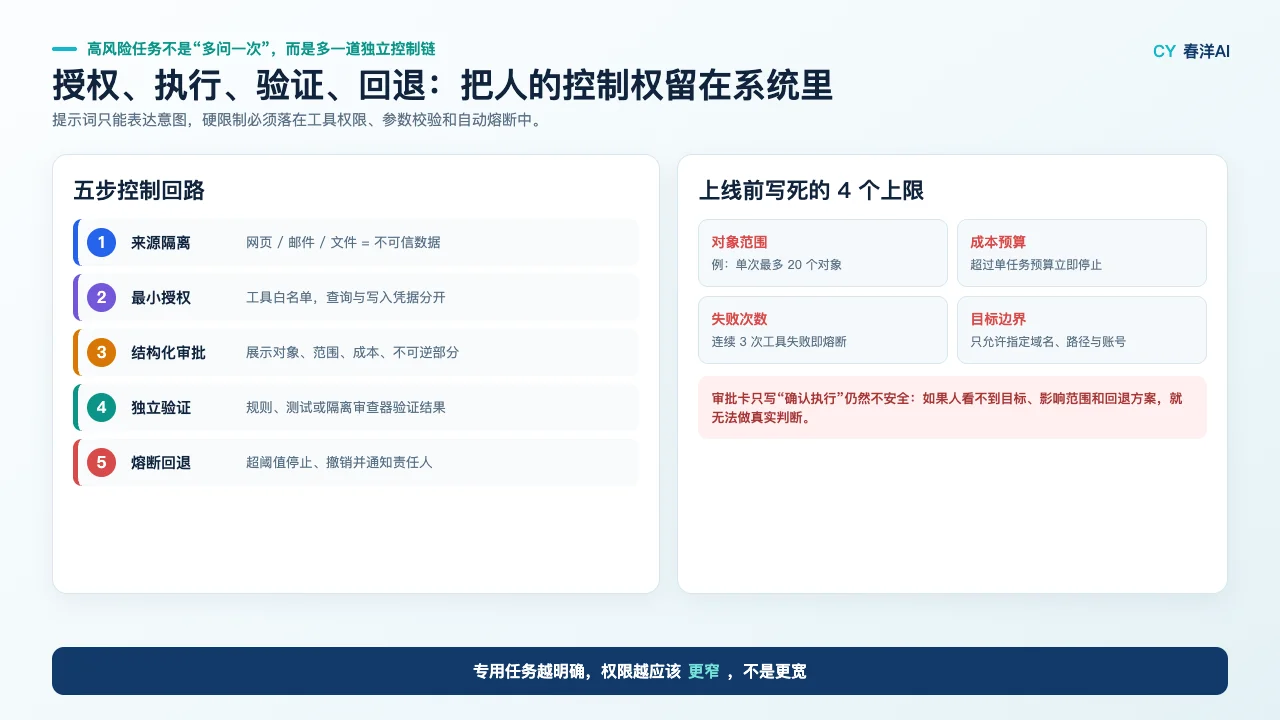Screen dimensions: 1280x720
Task: Select the 熔断回退 step label
Action: [161, 463]
